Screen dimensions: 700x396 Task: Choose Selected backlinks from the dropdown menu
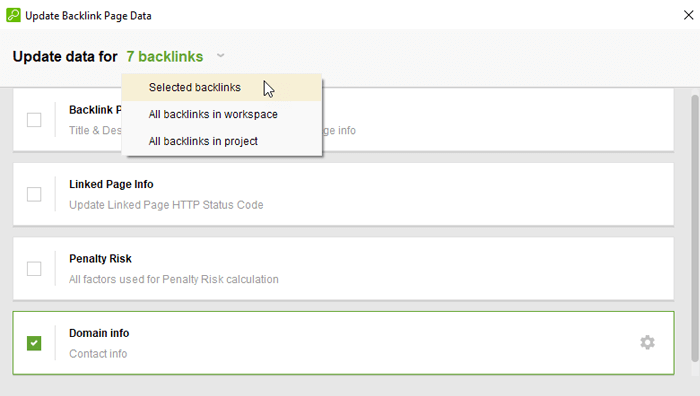pyautogui.click(x=222, y=88)
